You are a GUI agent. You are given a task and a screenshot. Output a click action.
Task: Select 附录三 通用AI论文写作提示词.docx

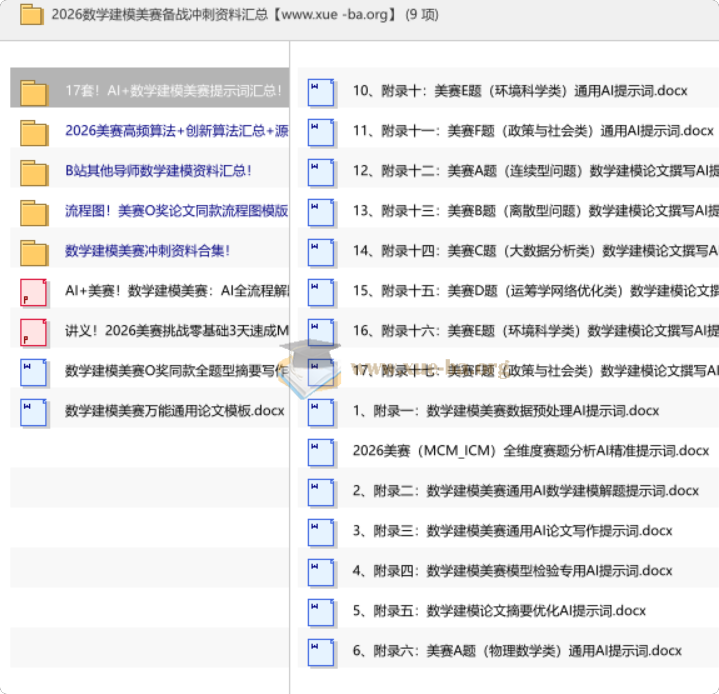coord(512,531)
